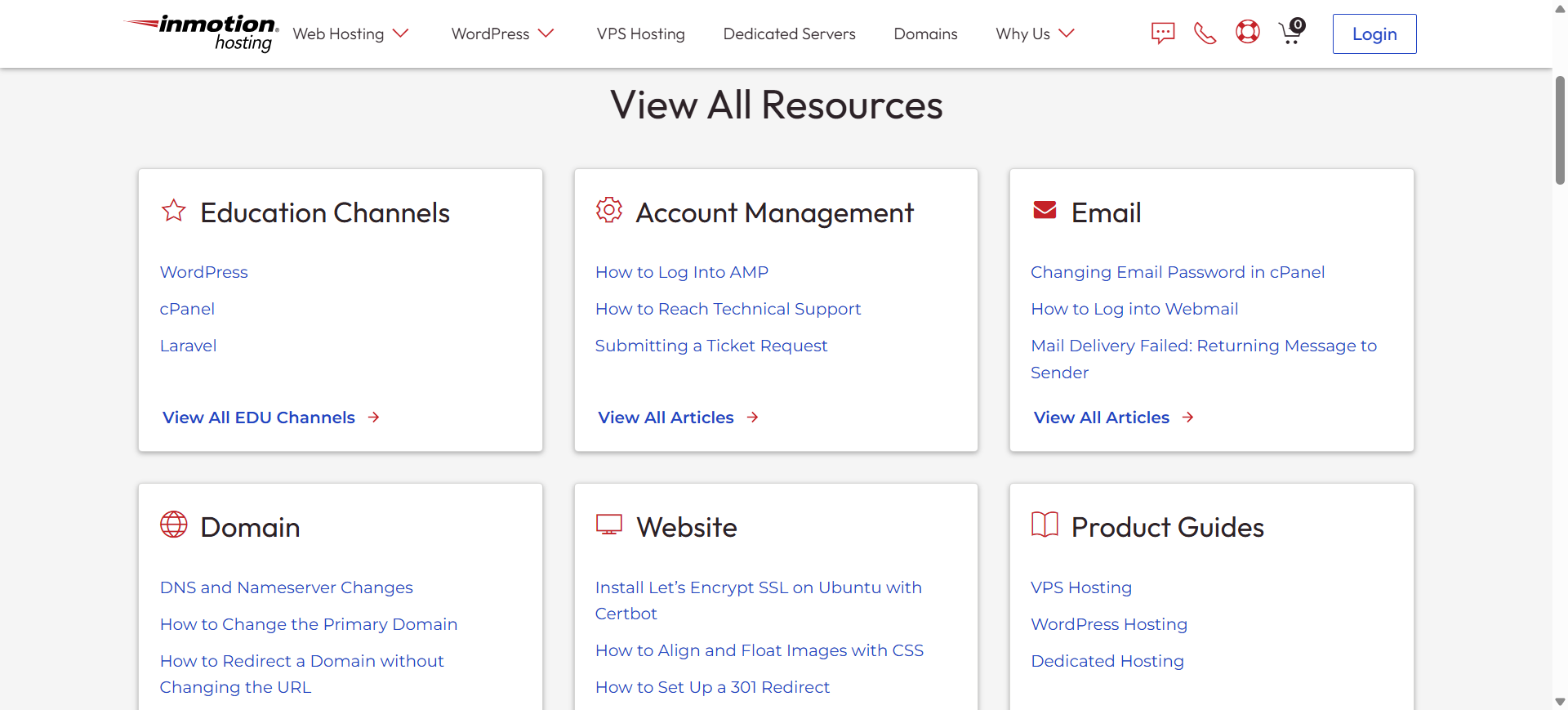Viewport: 1568px width, 710px height.
Task: Click the Education Channels star icon
Action: click(174, 211)
